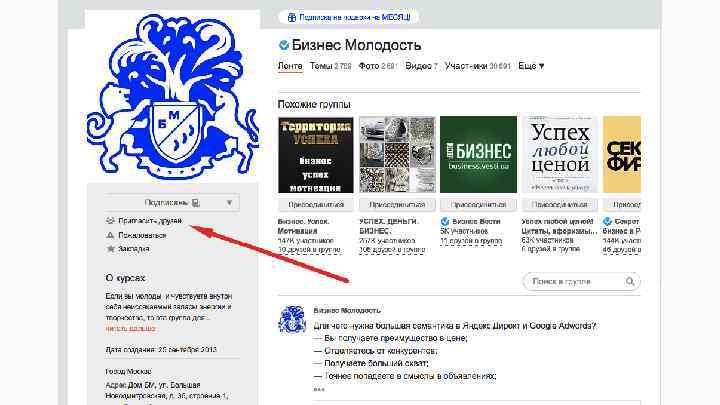Image resolution: width=720 pixels, height=405 pixels.
Task: Click Пожаловаться link
Action: (x=142, y=235)
